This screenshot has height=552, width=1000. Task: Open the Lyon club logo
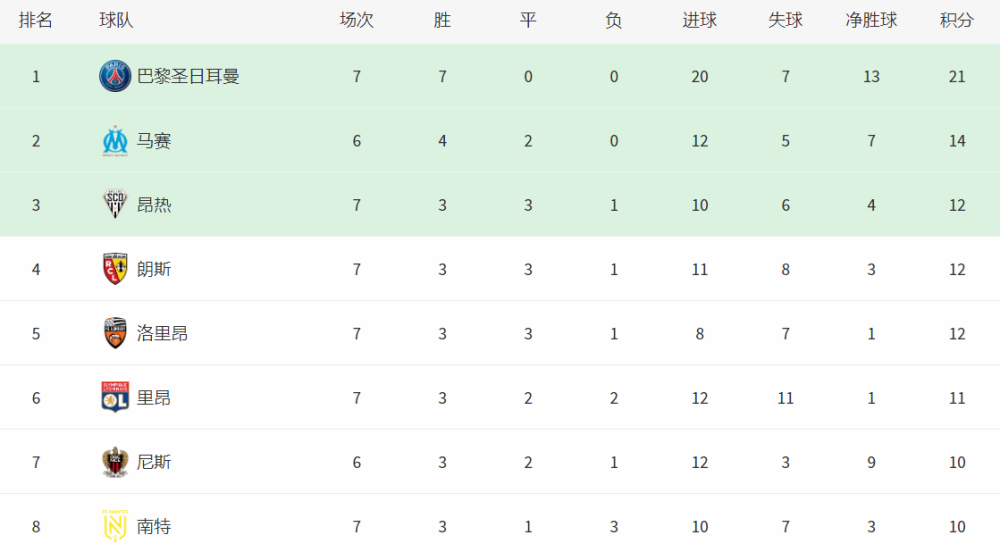click(x=115, y=398)
